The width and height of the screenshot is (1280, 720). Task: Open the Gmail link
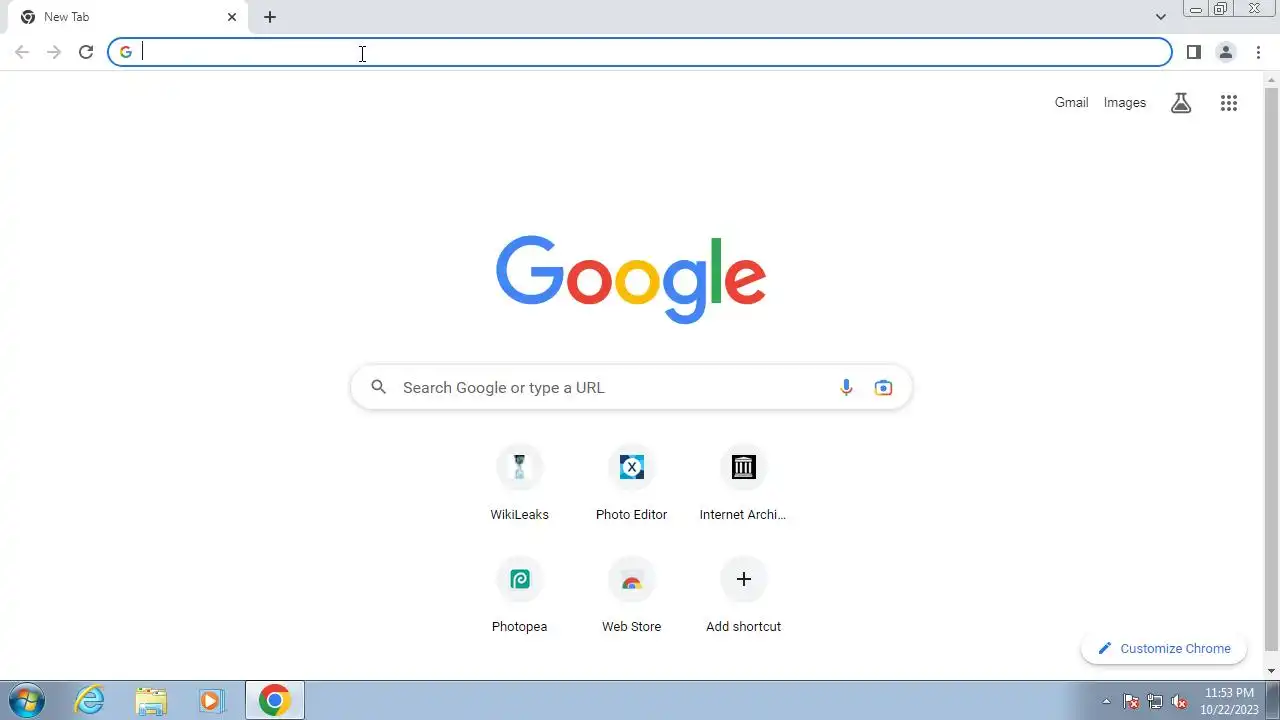tap(1071, 102)
